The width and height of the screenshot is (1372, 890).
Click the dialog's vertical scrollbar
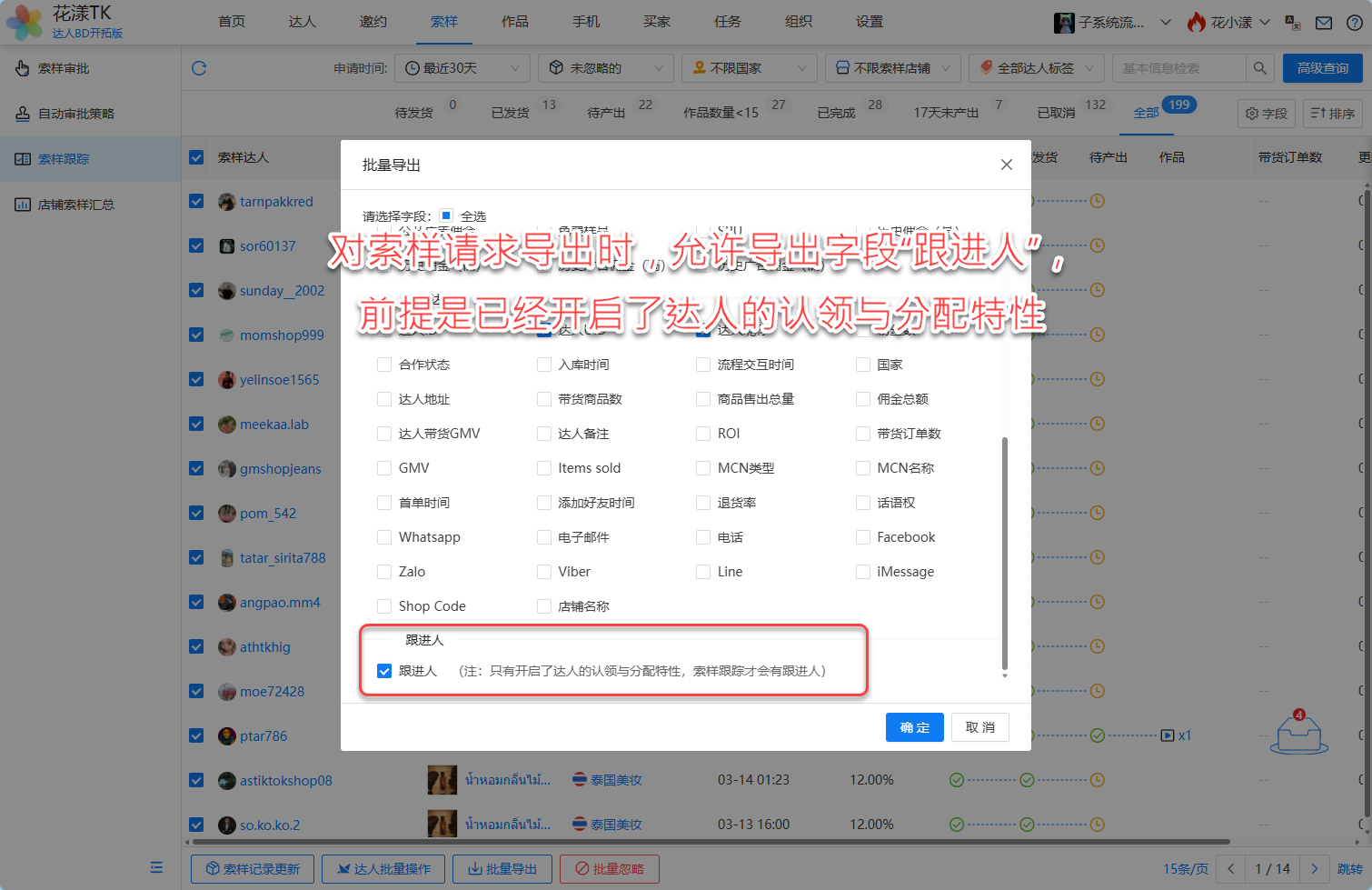(x=1004, y=553)
